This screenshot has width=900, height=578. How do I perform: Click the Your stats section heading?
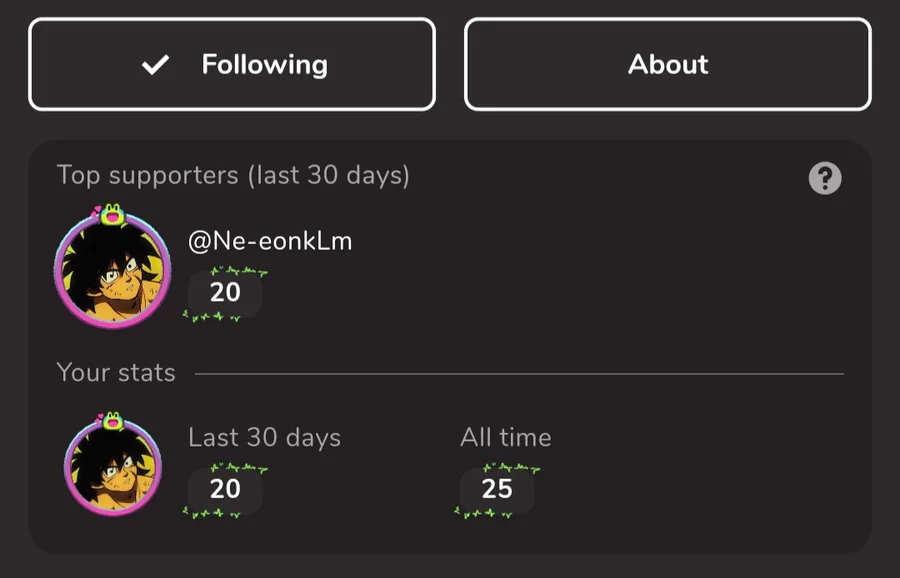[x=116, y=373]
